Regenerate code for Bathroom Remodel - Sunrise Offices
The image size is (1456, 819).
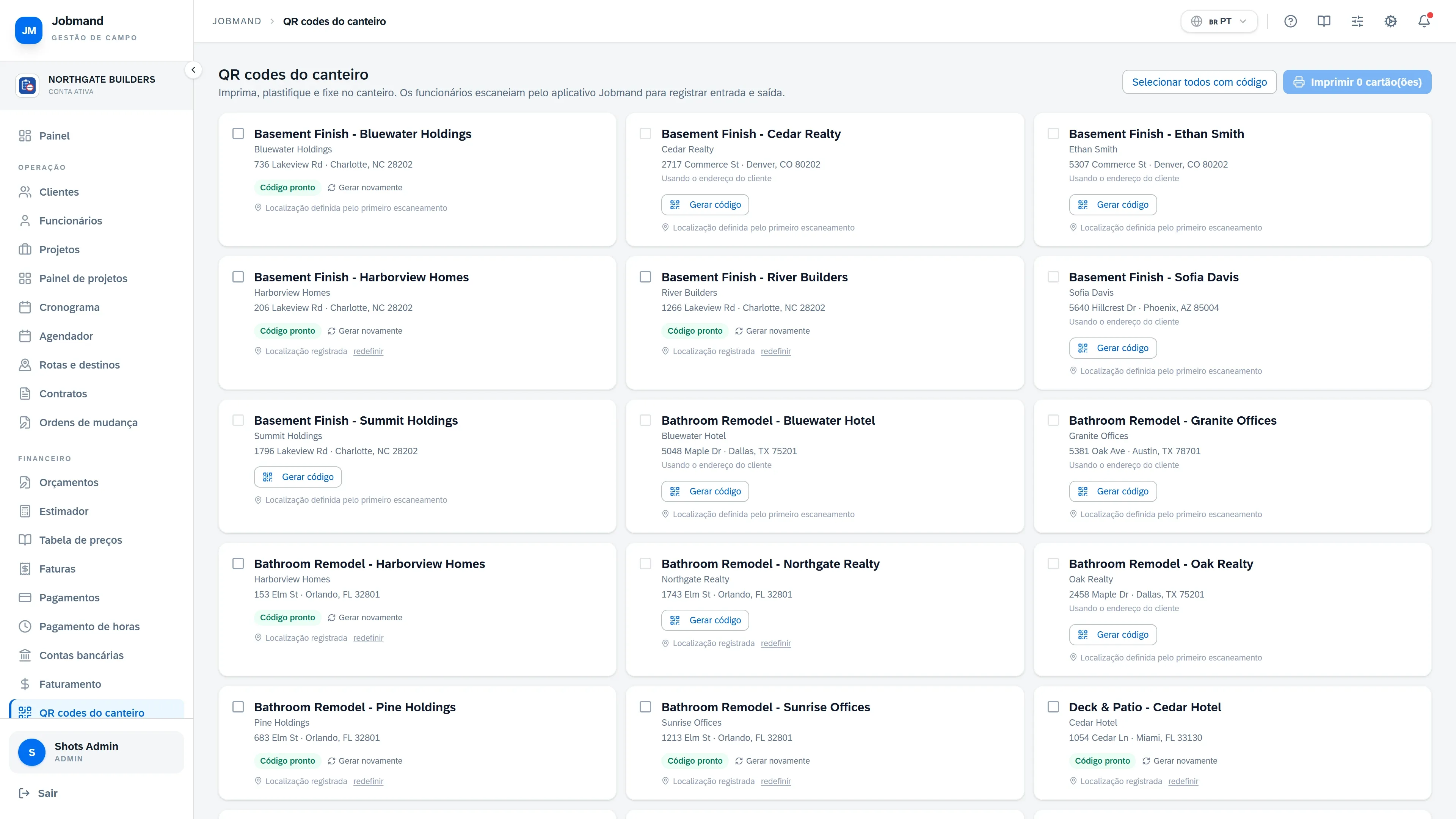[x=772, y=761]
